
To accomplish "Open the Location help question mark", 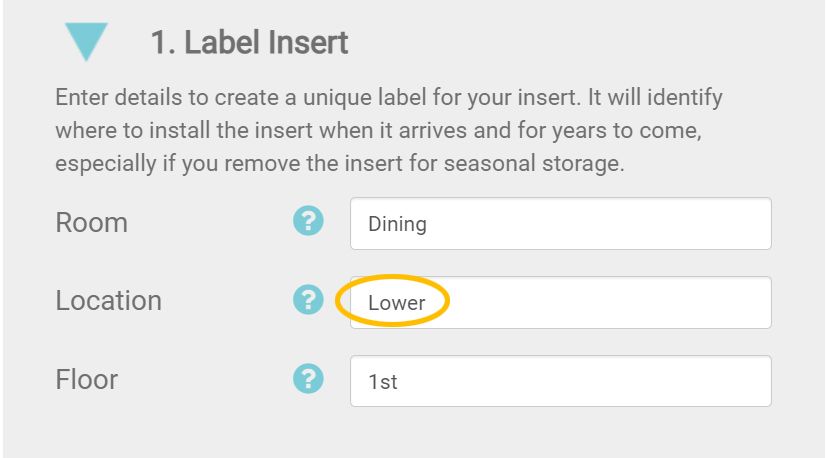I will 308,299.
